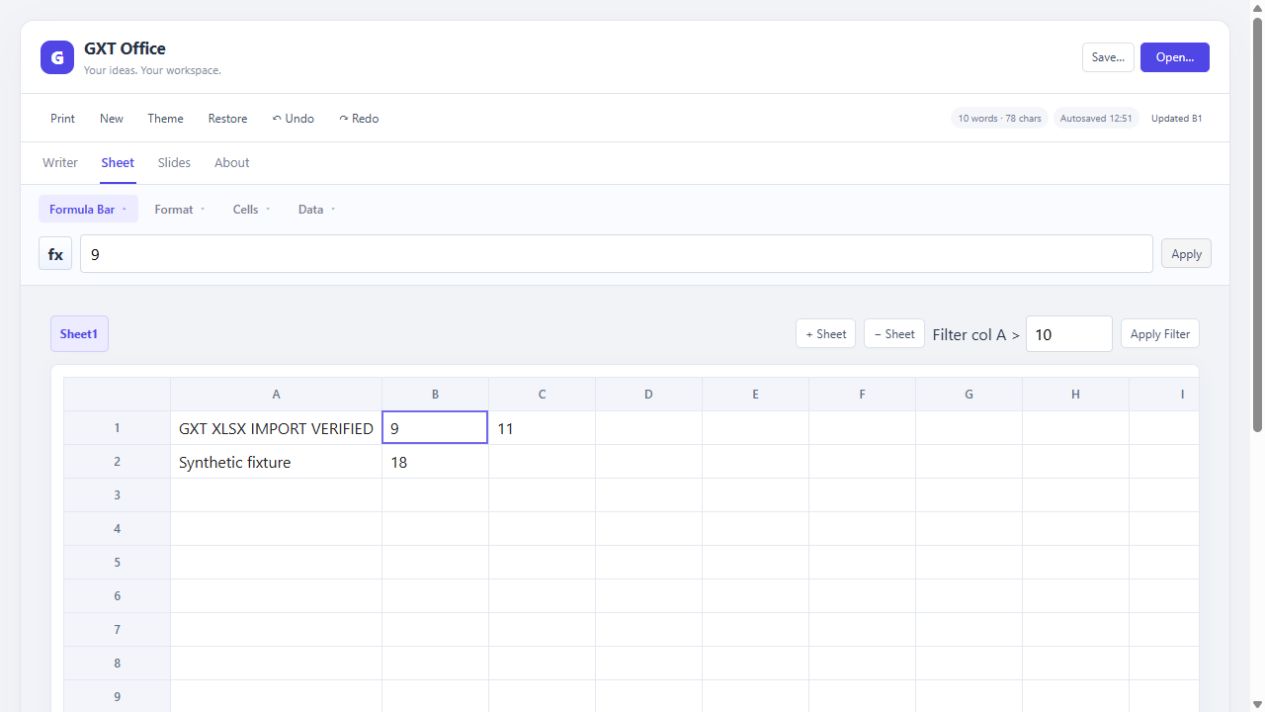Viewport: 1265px width, 712px height.
Task: Click column header A
Action: coord(276,394)
